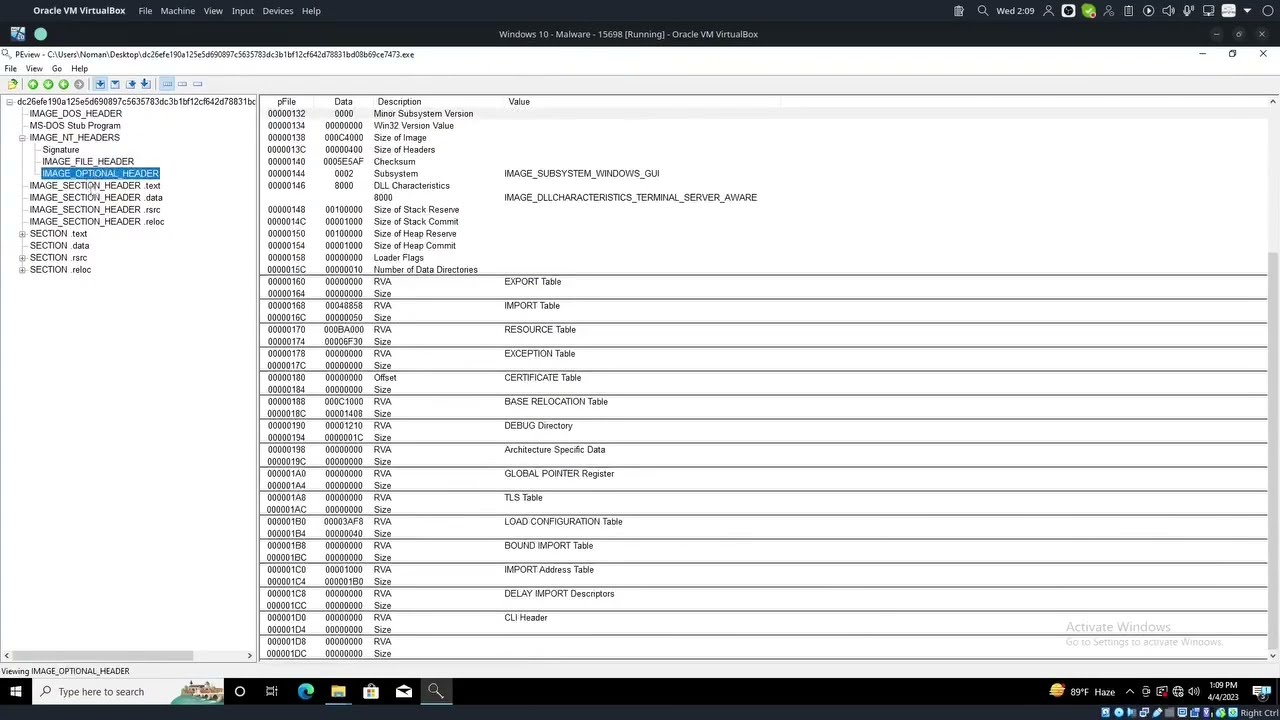The height and width of the screenshot is (720, 1280).
Task: Click the data pane vertical scrollbar thumb
Action: click(1273, 450)
